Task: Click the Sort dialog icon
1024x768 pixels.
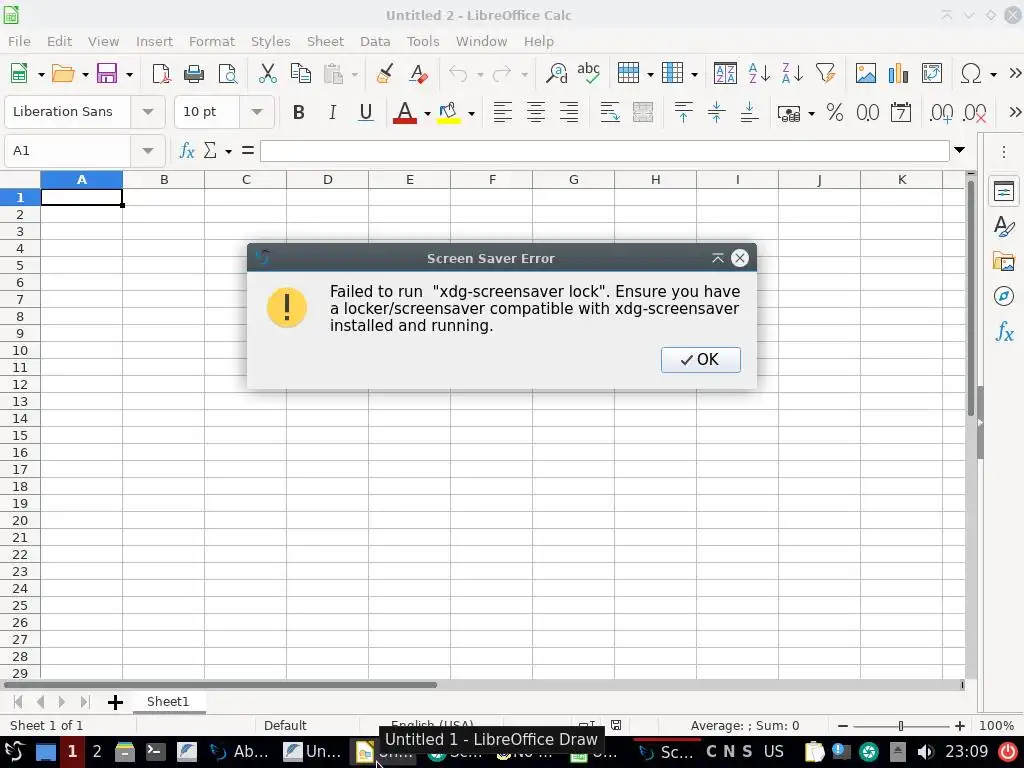Action: 725,74
